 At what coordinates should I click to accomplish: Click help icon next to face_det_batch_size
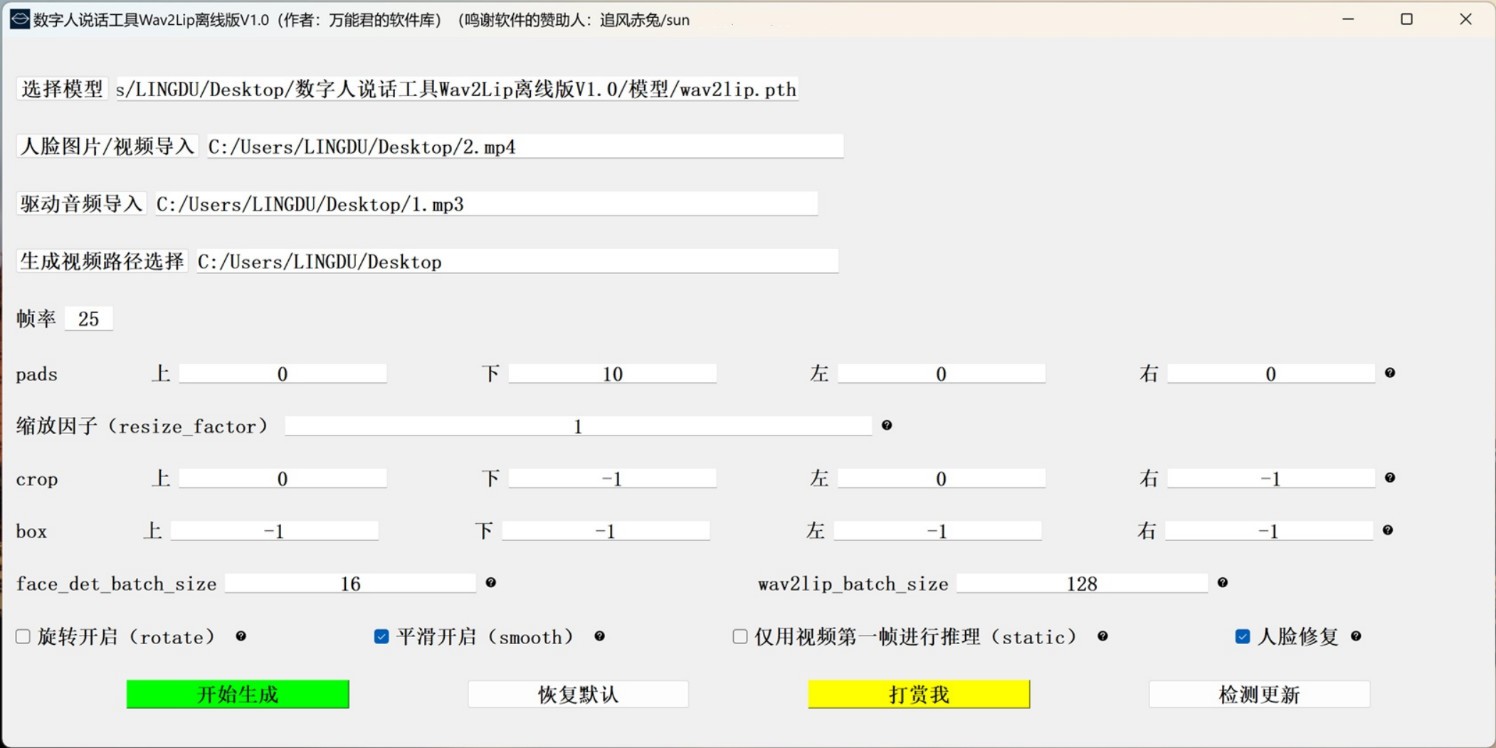click(491, 582)
